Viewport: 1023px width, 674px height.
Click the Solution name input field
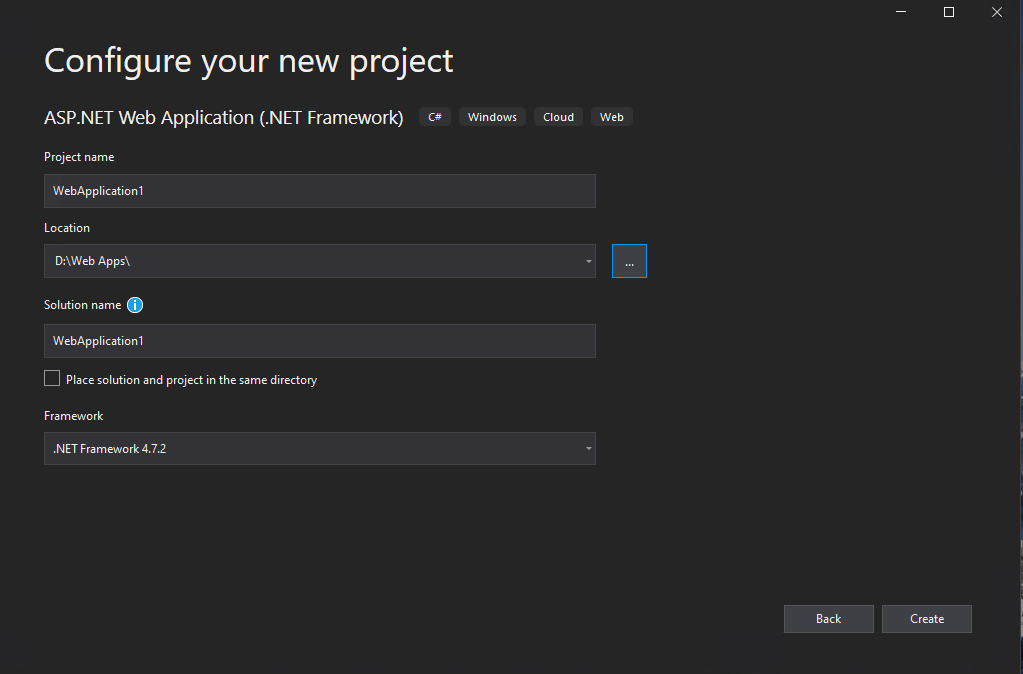(320, 341)
